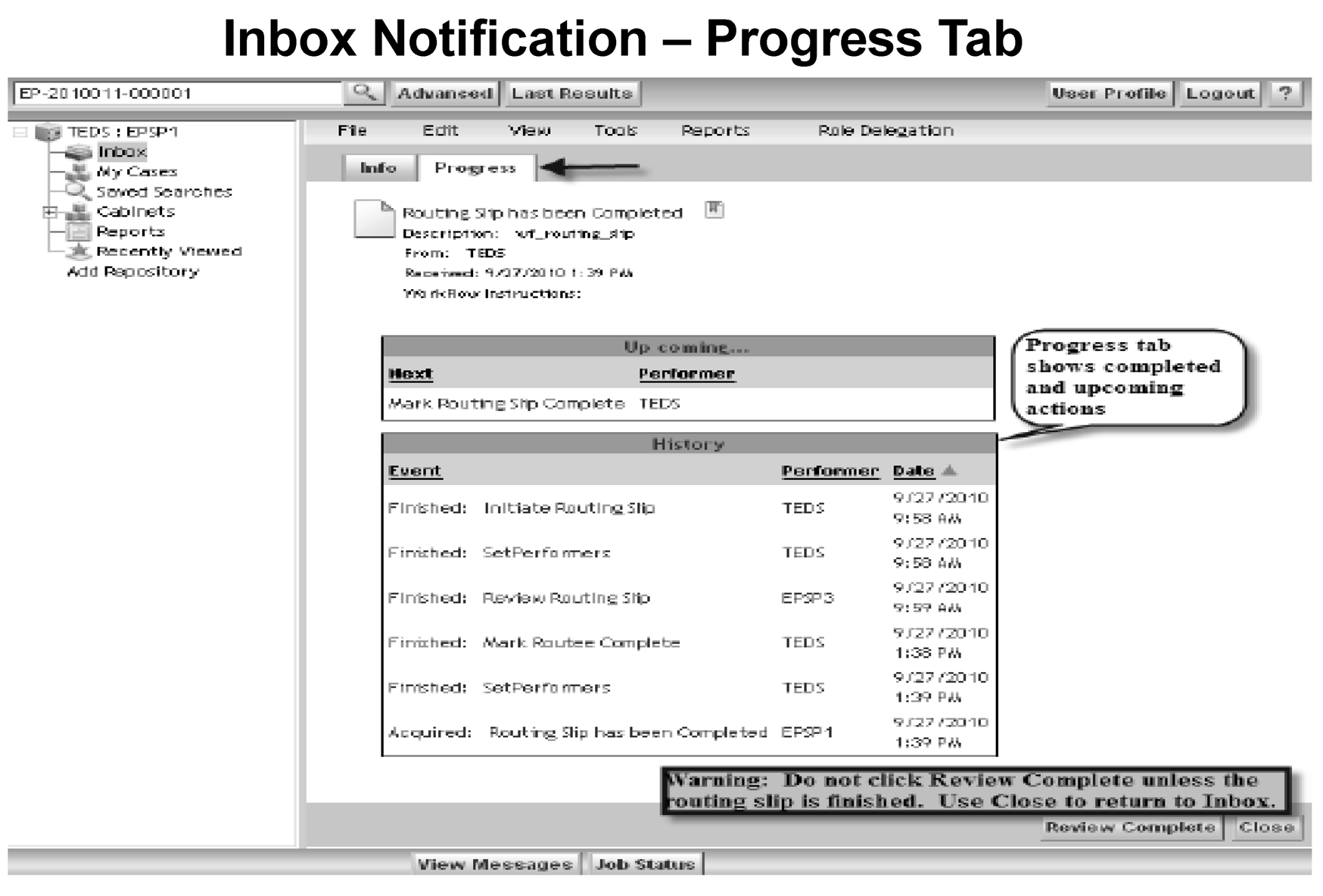
Task: Click the magnifying glass search icon
Action: click(364, 93)
